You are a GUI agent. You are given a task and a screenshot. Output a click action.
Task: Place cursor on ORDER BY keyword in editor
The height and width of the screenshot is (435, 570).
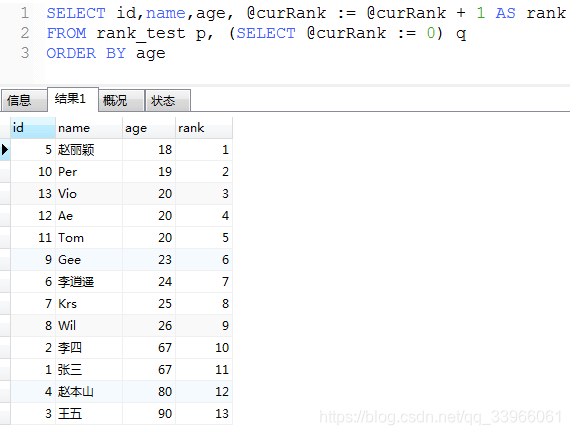pos(86,53)
